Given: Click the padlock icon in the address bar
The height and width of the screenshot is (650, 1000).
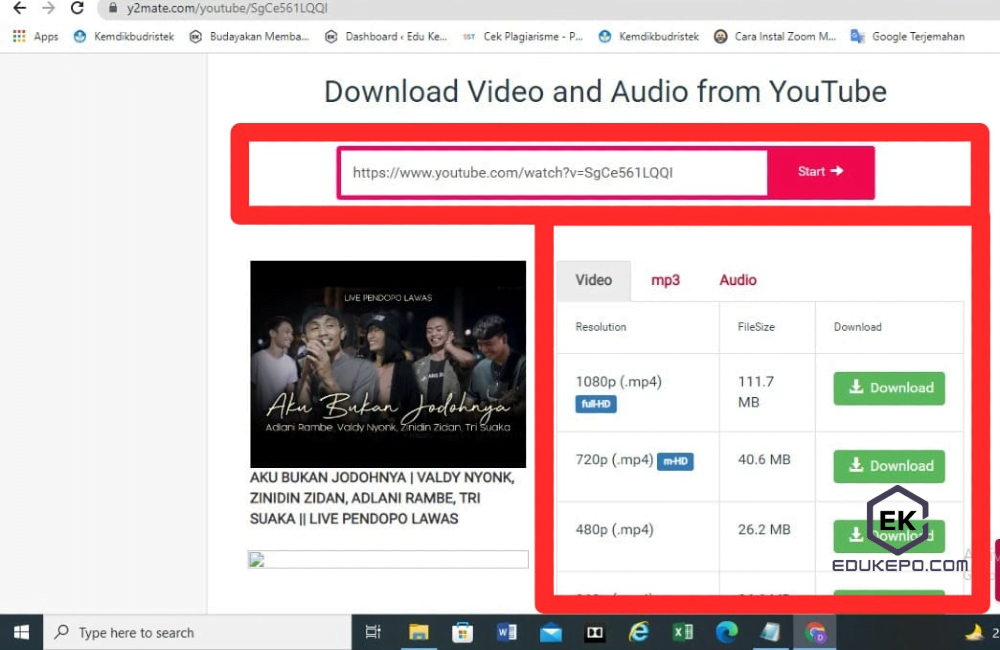Looking at the screenshot, I should pos(113,8).
